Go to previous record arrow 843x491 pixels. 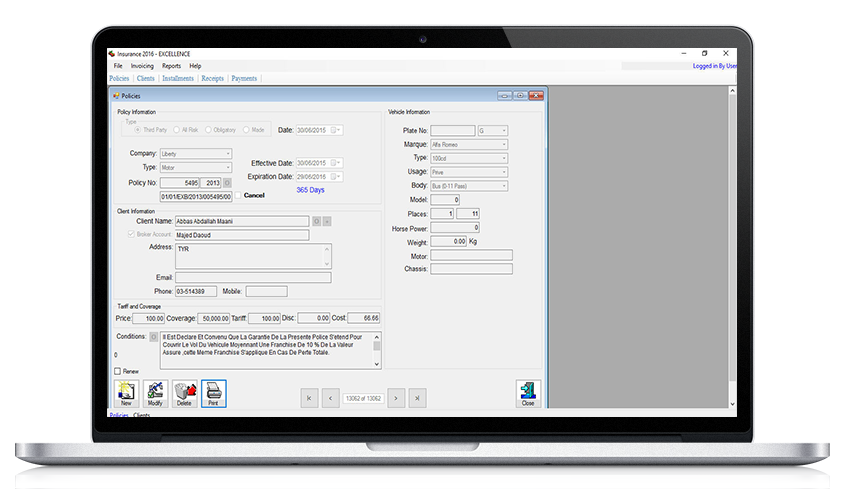(x=331, y=398)
